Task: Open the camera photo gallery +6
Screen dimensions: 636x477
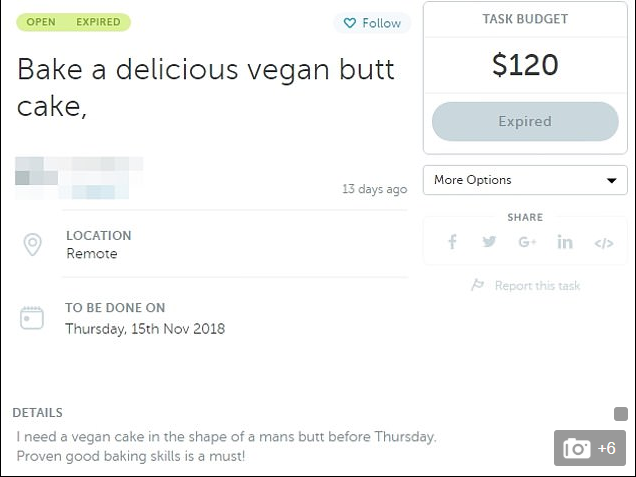Action: coord(590,448)
